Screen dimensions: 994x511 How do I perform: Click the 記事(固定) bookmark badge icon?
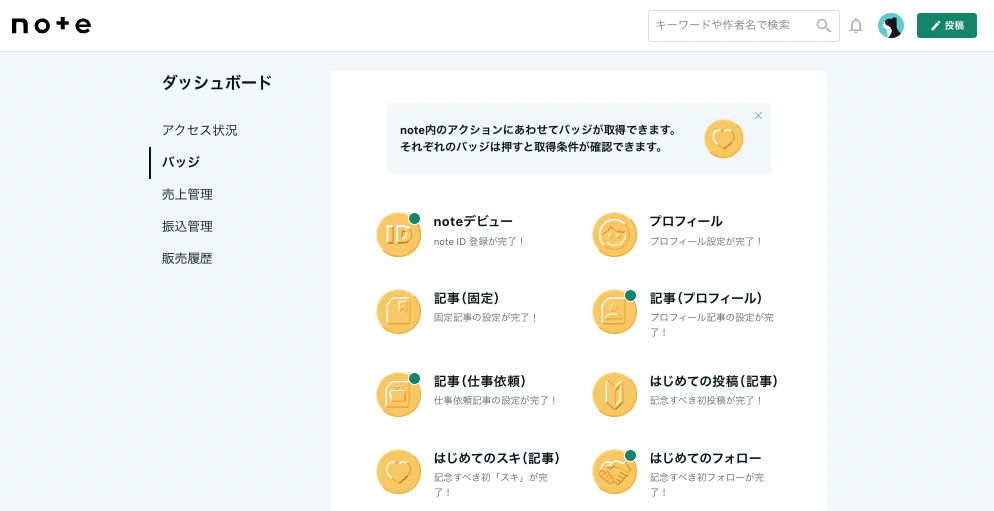point(399,312)
